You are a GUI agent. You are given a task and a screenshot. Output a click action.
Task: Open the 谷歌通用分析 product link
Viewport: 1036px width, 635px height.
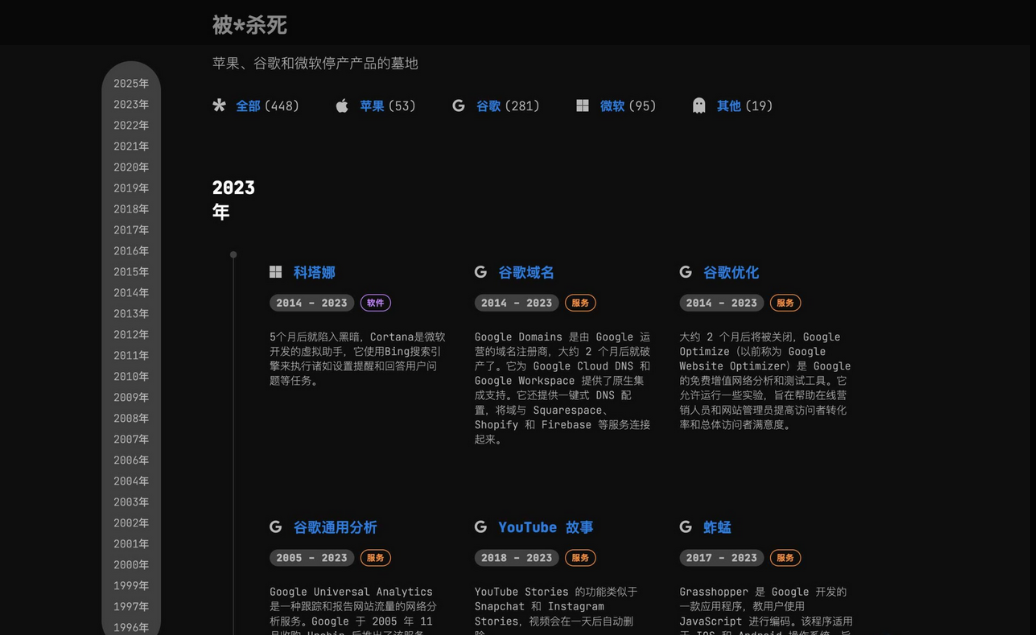coord(335,527)
